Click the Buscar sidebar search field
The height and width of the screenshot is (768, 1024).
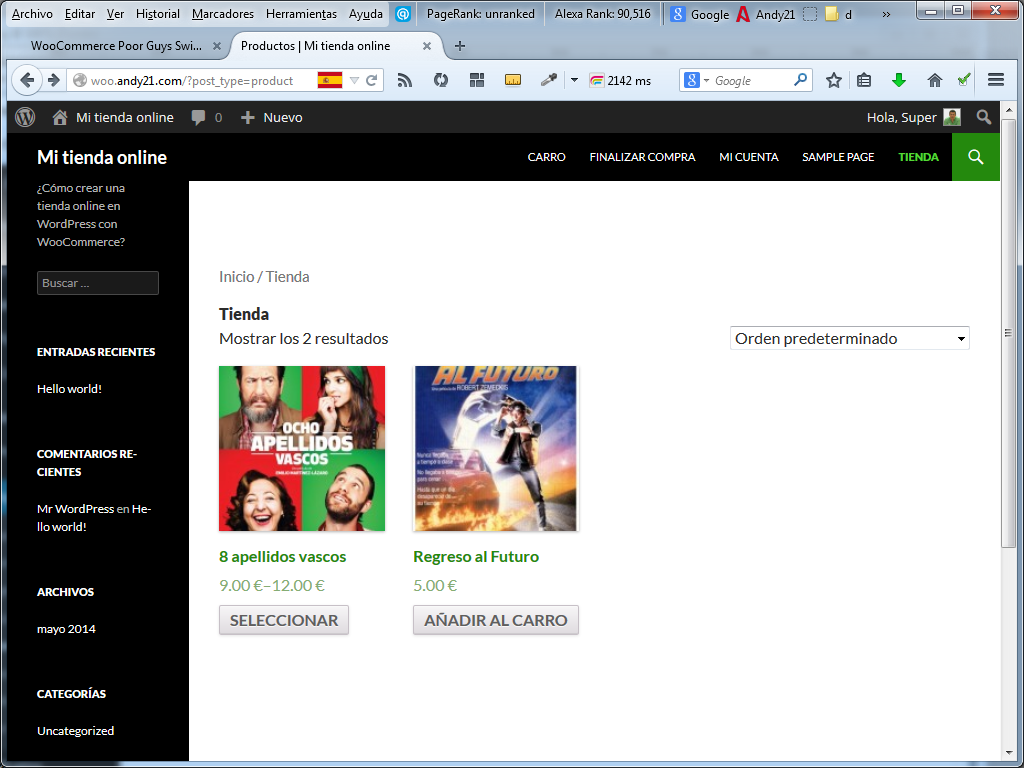[98, 283]
